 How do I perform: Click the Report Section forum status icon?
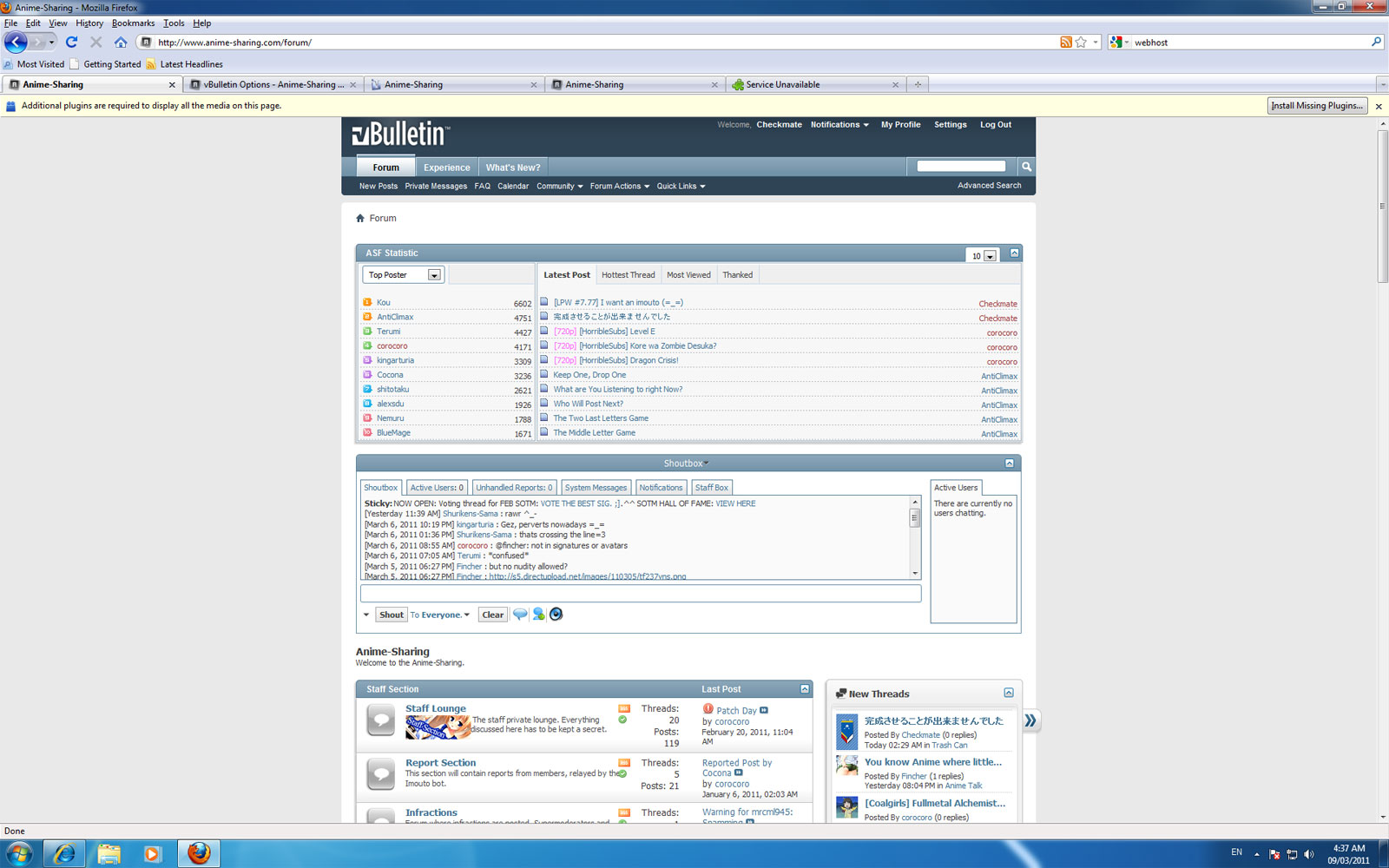[x=380, y=773]
